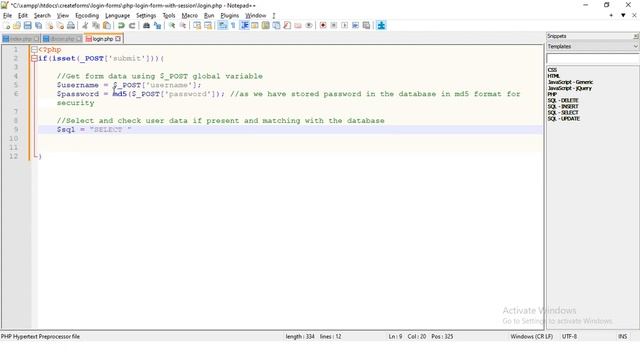Open the Language menu
The image size is (640, 360).
point(118,16)
